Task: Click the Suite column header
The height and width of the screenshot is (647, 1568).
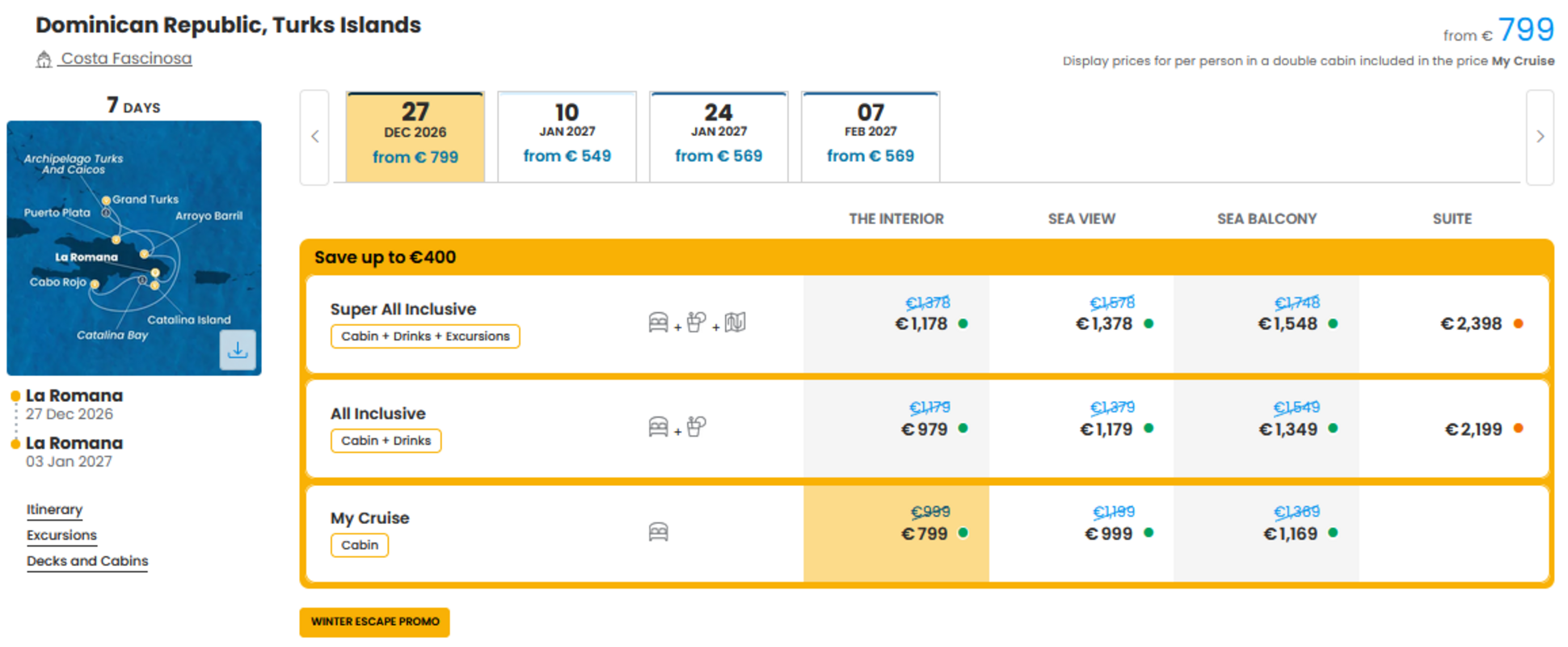Action: (x=1452, y=218)
